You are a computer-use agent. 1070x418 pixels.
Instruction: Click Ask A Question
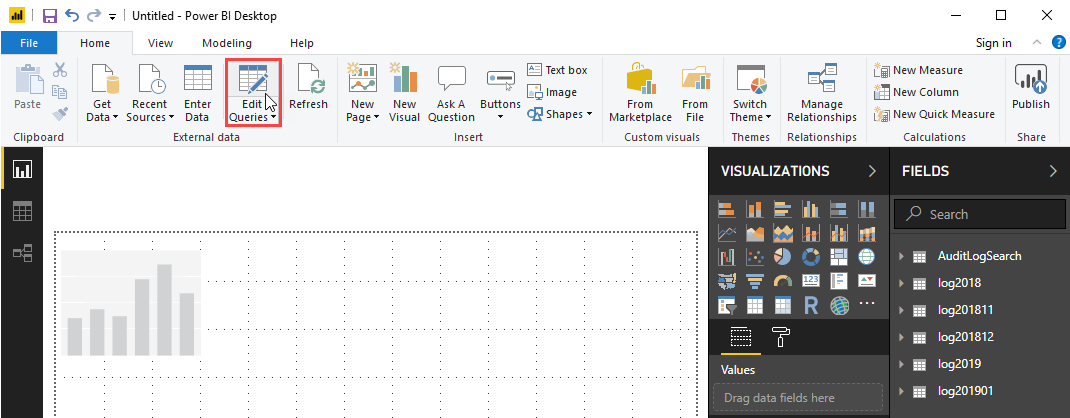[451, 93]
